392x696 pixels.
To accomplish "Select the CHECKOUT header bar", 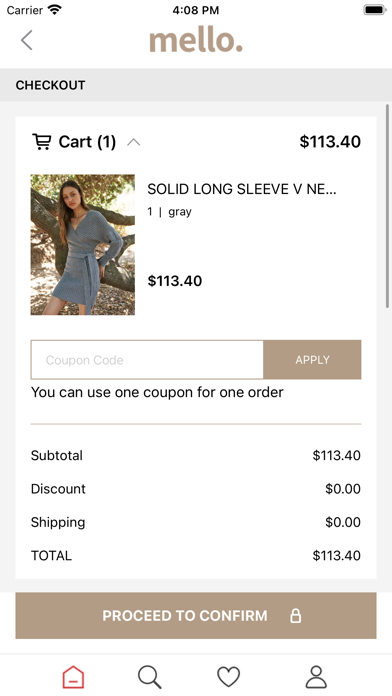I will tap(196, 85).
